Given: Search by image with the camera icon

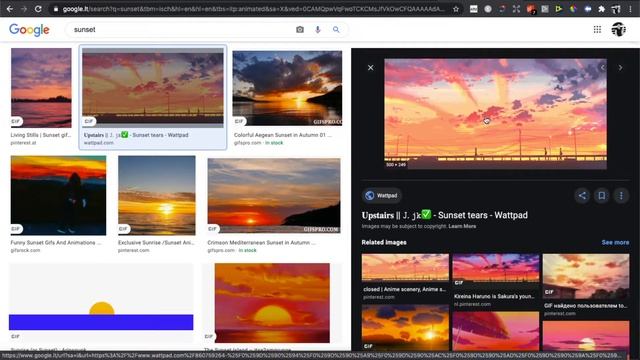Looking at the screenshot, I should 300,29.
